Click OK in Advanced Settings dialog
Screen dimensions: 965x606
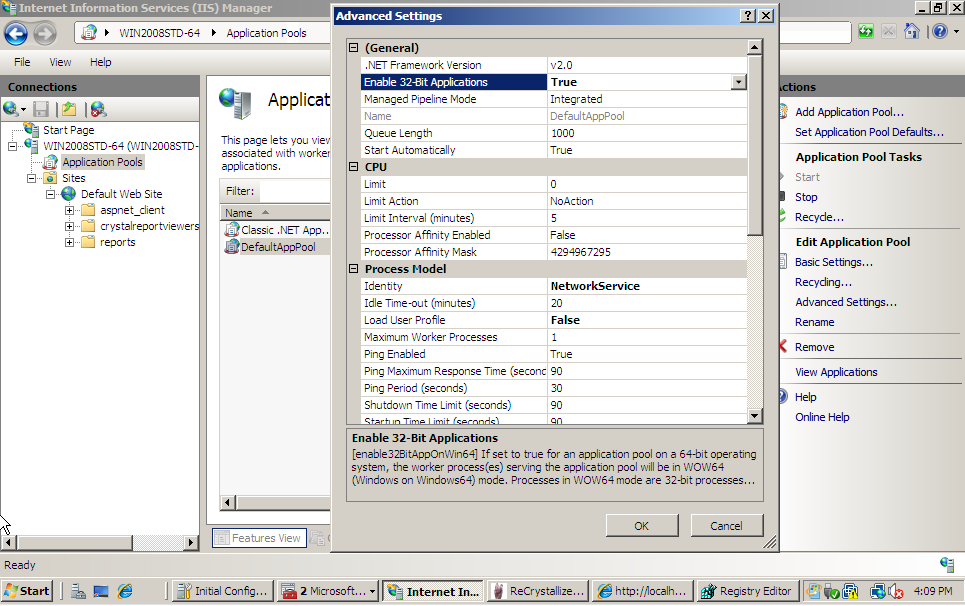642,526
